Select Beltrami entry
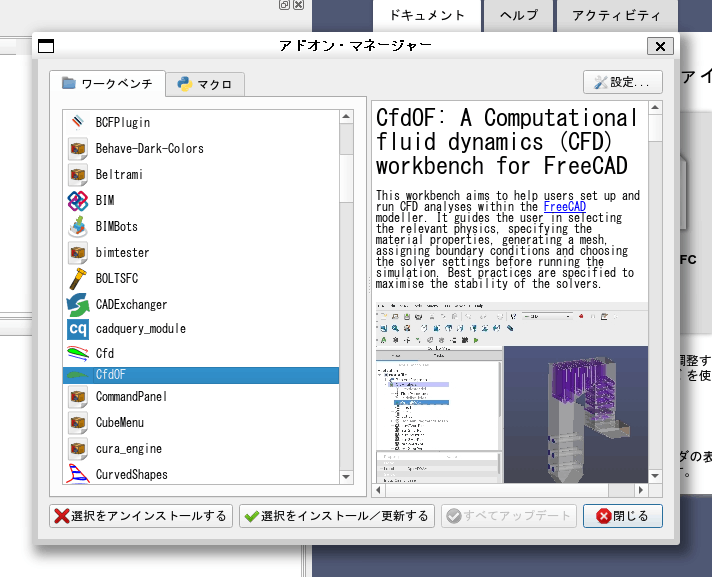 coord(201,174)
